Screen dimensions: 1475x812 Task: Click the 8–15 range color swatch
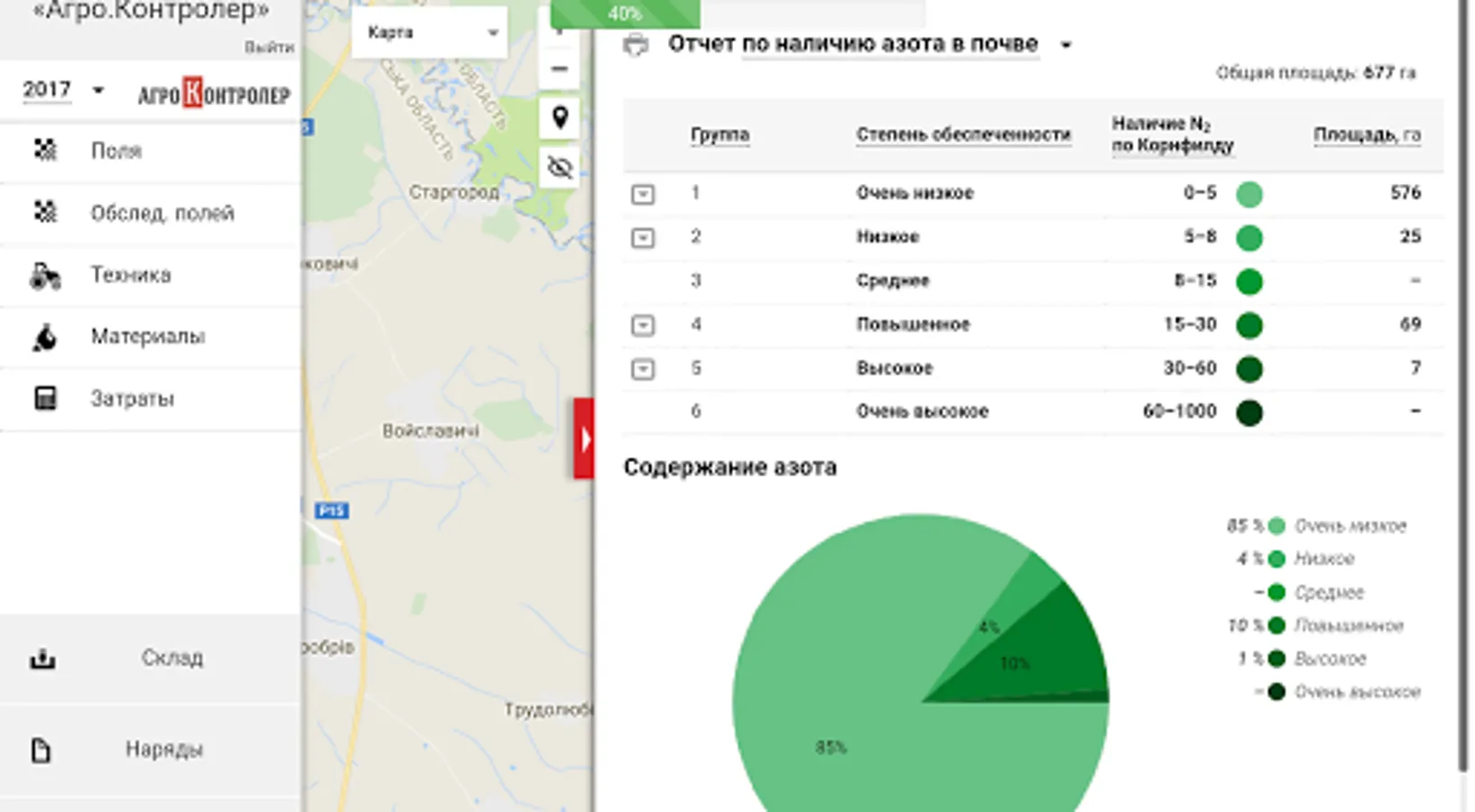(x=1249, y=281)
